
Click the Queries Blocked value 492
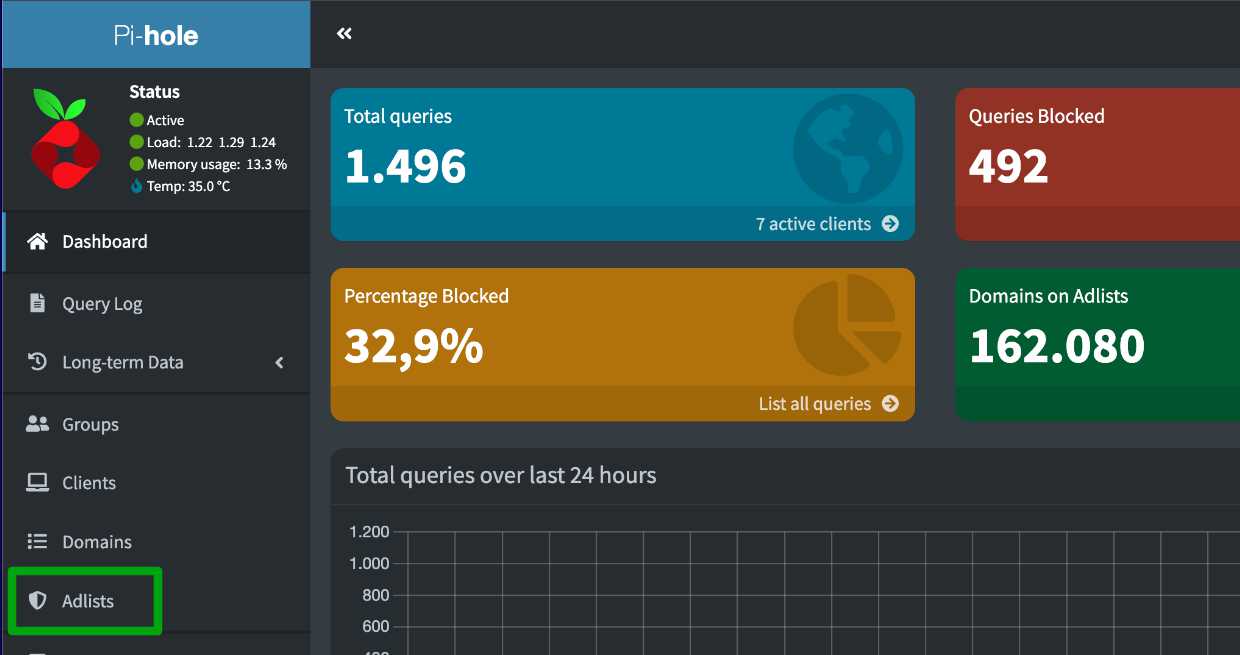click(x=1008, y=166)
